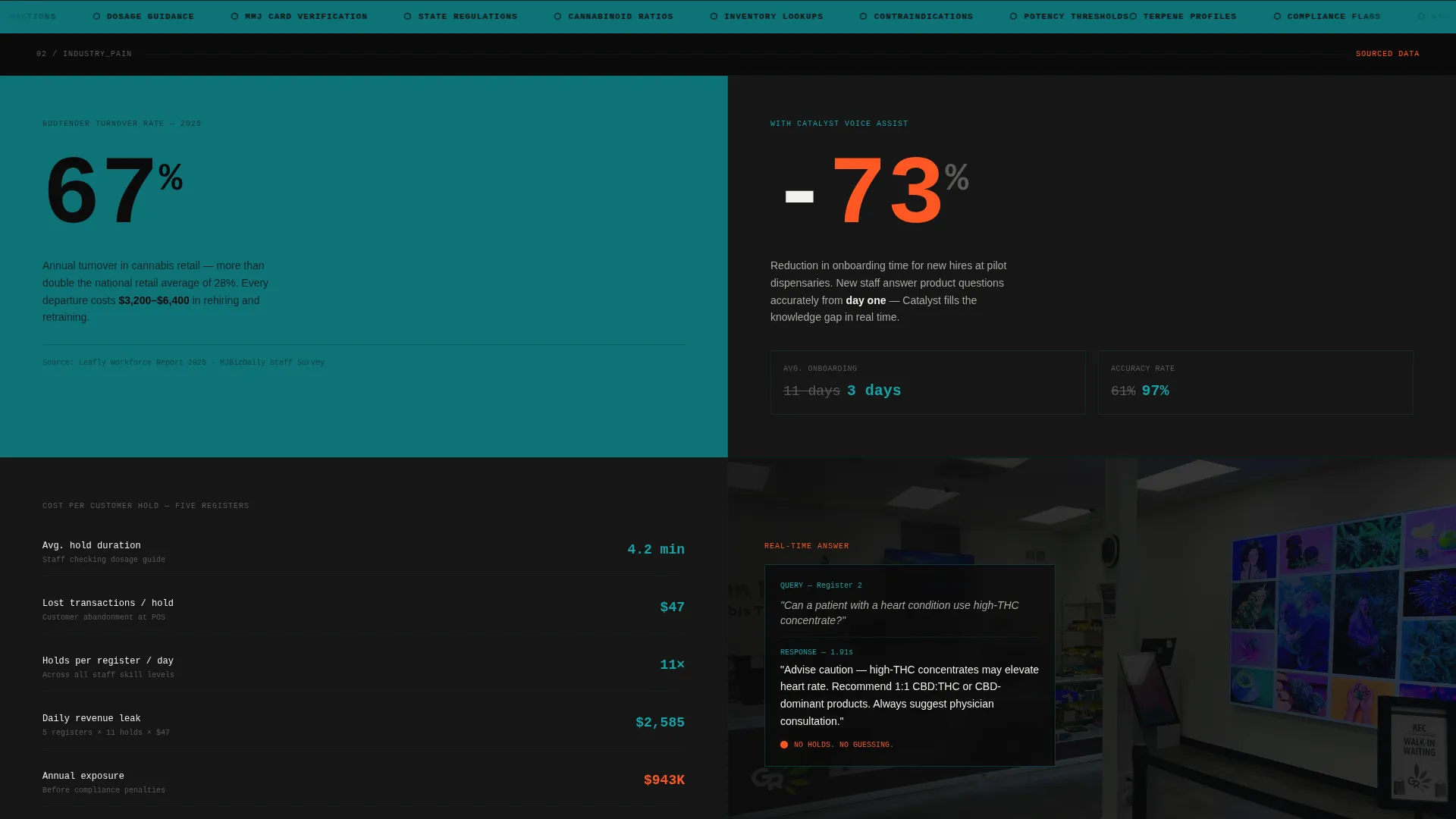Viewport: 1456px width, 819px height.
Task: Click the struck-through 61% value
Action: pos(1123,391)
